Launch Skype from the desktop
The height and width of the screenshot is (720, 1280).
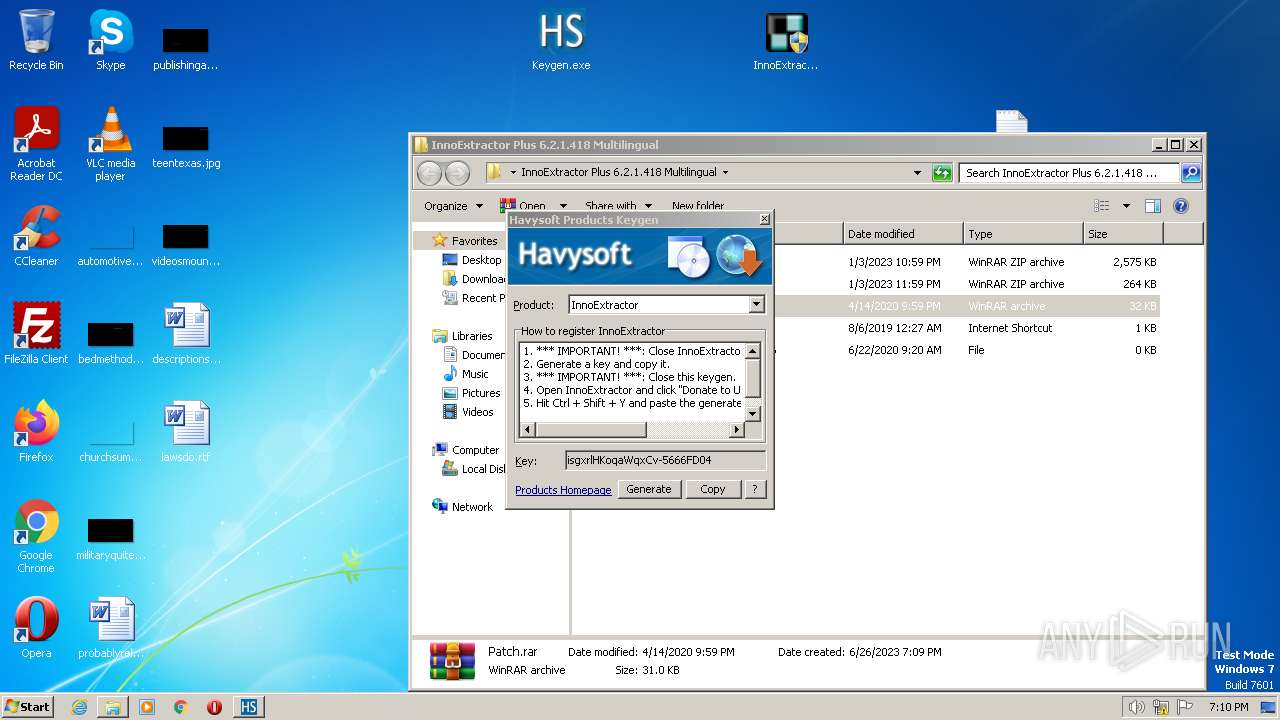[110, 40]
